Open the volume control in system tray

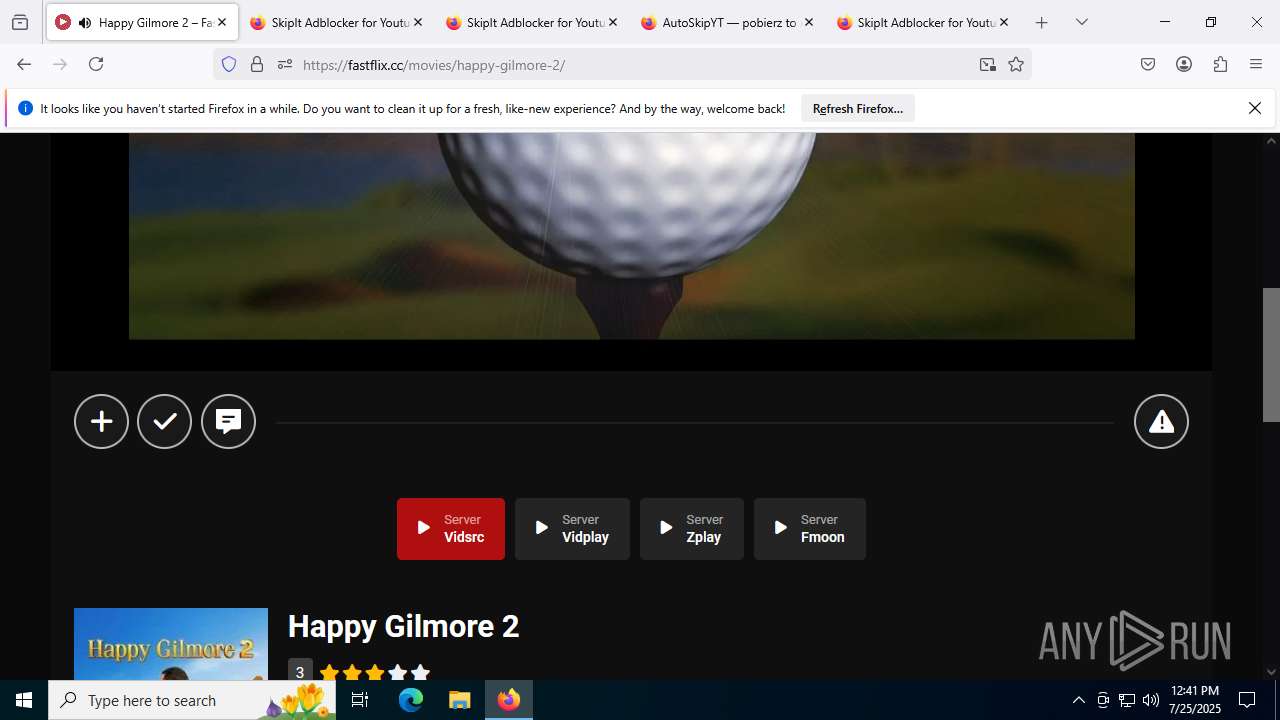pos(1151,700)
